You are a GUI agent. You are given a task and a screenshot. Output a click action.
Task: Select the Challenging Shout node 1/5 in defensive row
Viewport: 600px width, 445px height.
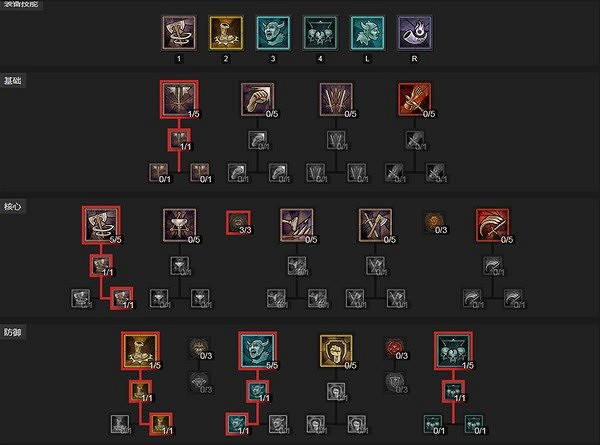[453, 351]
